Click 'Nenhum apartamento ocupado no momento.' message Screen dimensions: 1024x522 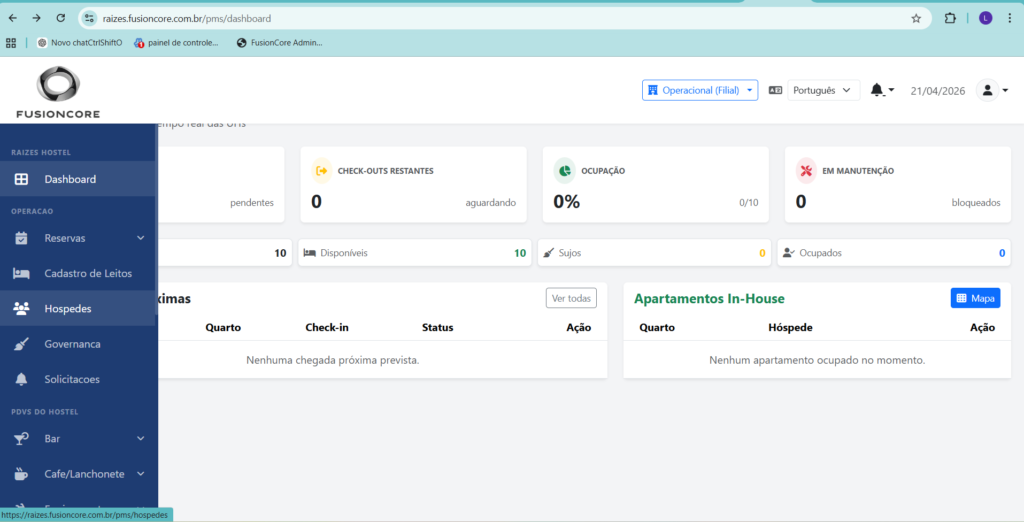[x=817, y=360]
